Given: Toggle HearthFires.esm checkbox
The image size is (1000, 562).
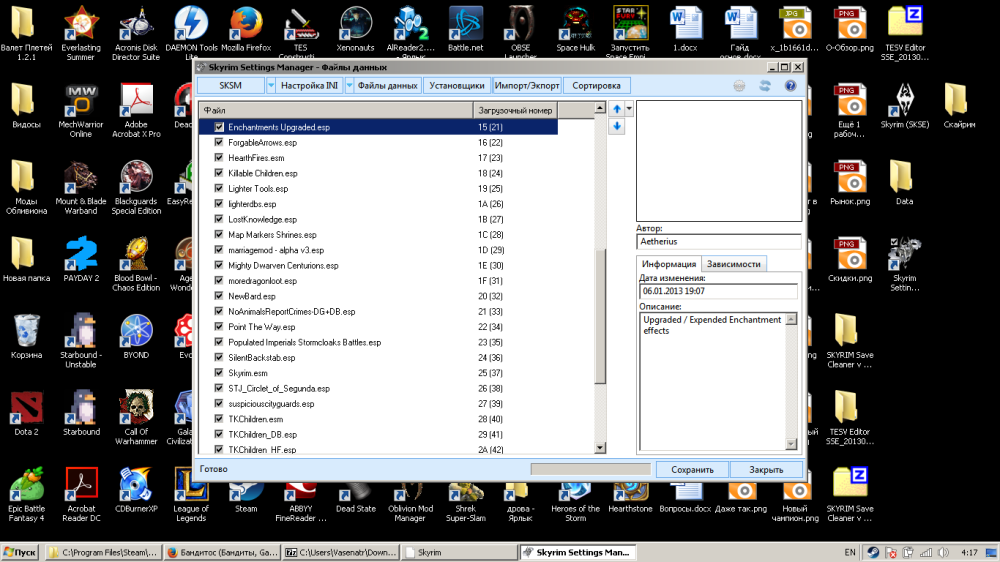Looking at the screenshot, I should coord(219,158).
